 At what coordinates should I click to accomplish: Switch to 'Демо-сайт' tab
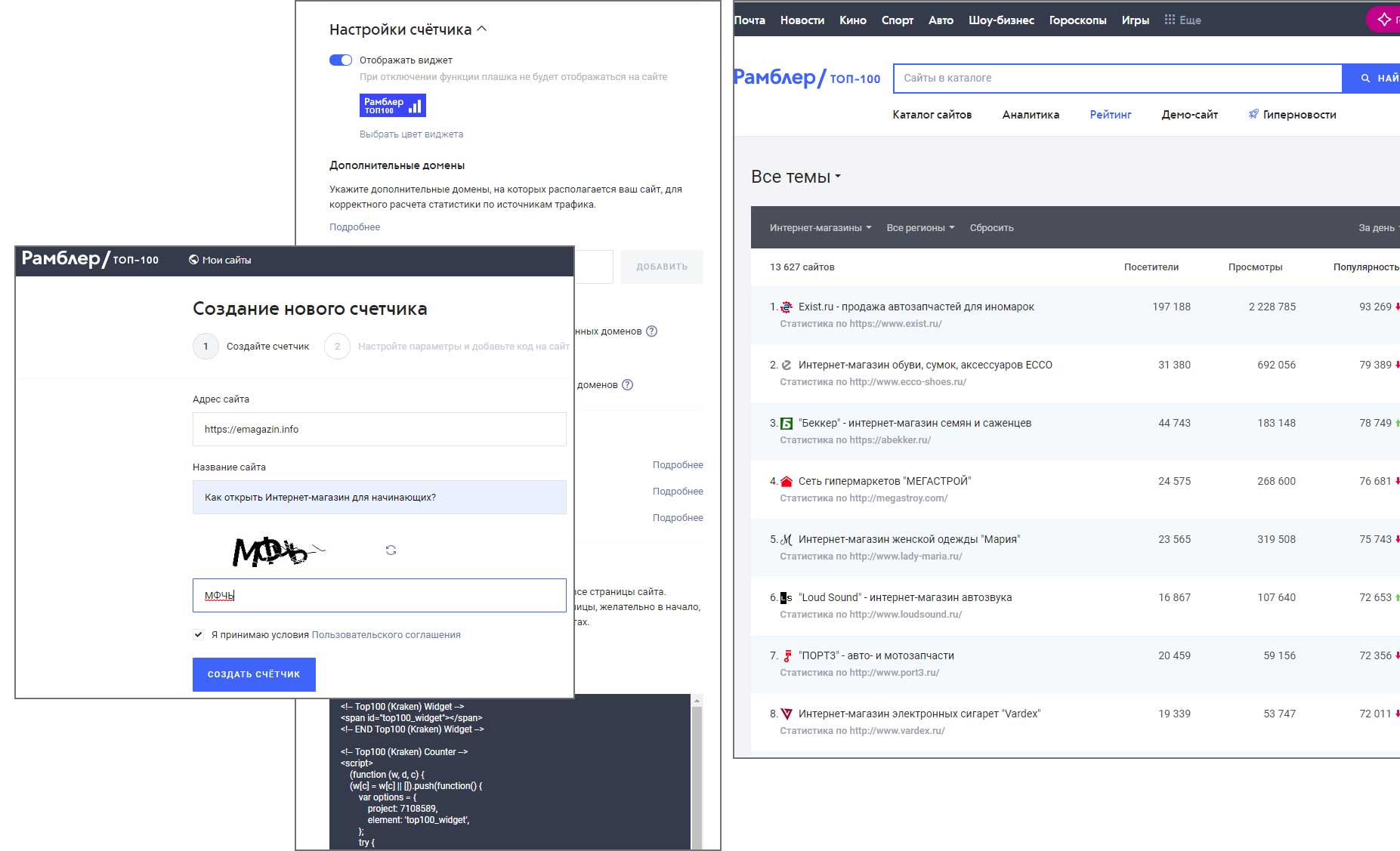coord(1190,115)
